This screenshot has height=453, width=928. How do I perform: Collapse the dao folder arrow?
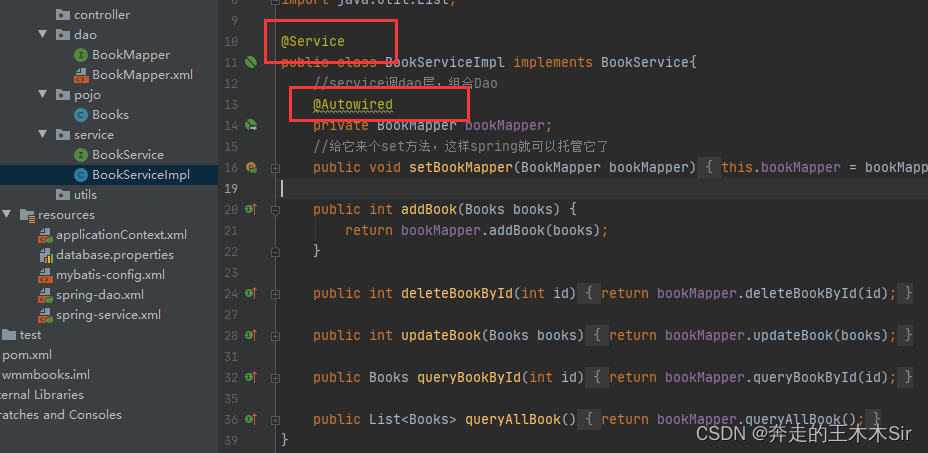(43, 34)
